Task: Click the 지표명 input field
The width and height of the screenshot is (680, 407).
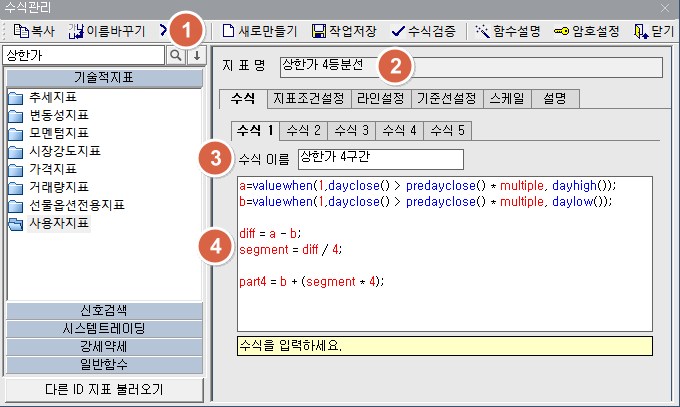Action: (471, 67)
